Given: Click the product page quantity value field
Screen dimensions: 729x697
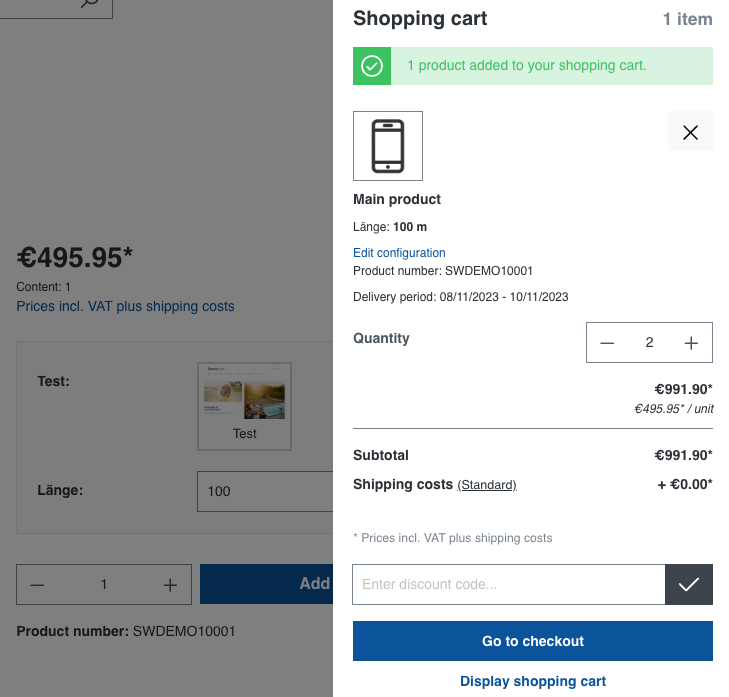Looking at the screenshot, I should click(x=104, y=585).
